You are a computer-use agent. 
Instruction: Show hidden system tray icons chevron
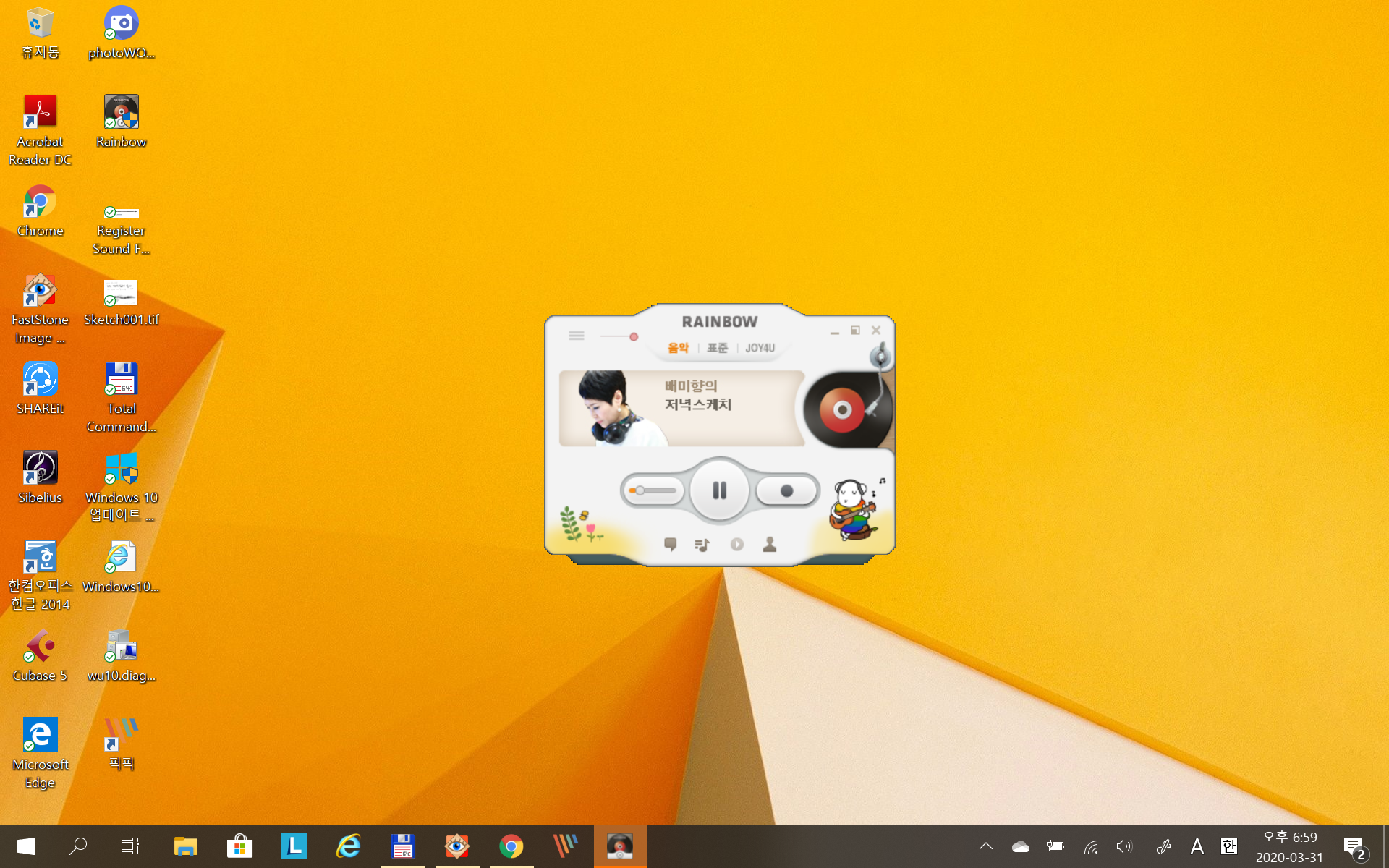tap(985, 846)
